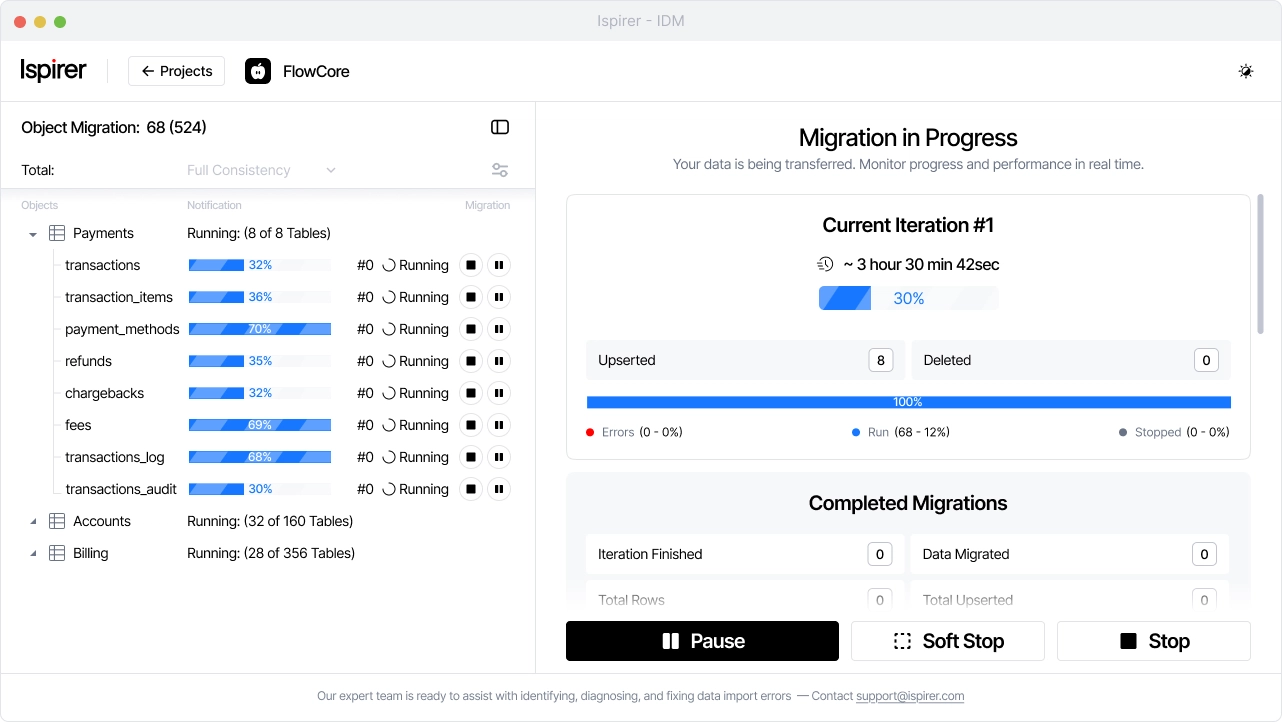Toggle the sidebar panel layout icon
Viewport: 1282px width, 722px height.
click(x=500, y=127)
